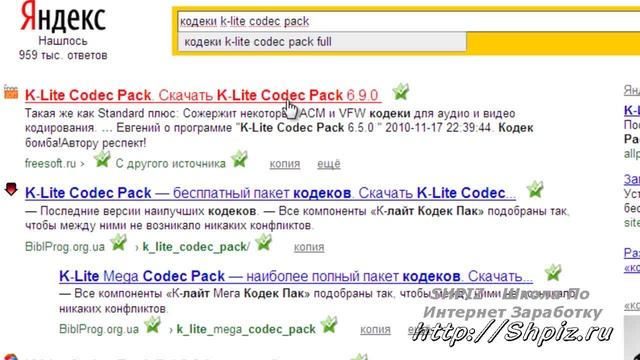Click the Яндекс logo
Viewport: 640px width, 360px height.
pyautogui.click(x=63, y=17)
